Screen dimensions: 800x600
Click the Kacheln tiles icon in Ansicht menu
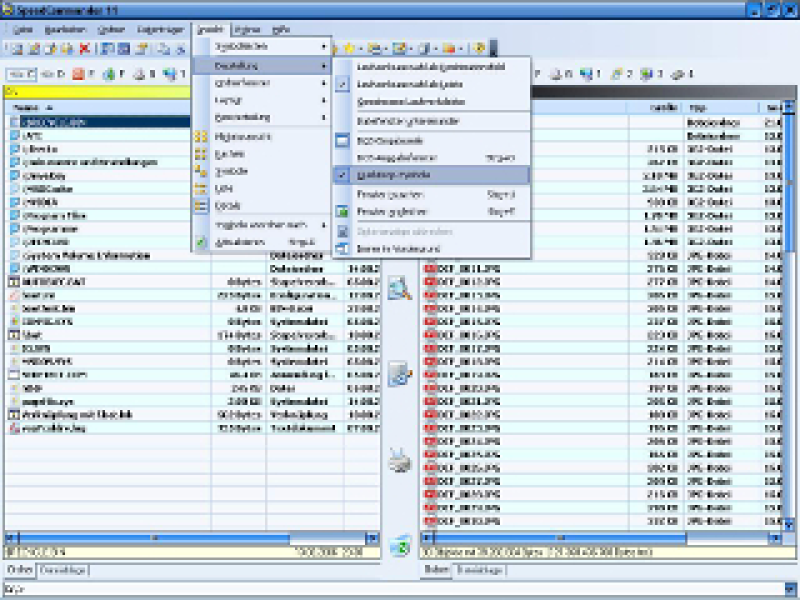(x=201, y=154)
